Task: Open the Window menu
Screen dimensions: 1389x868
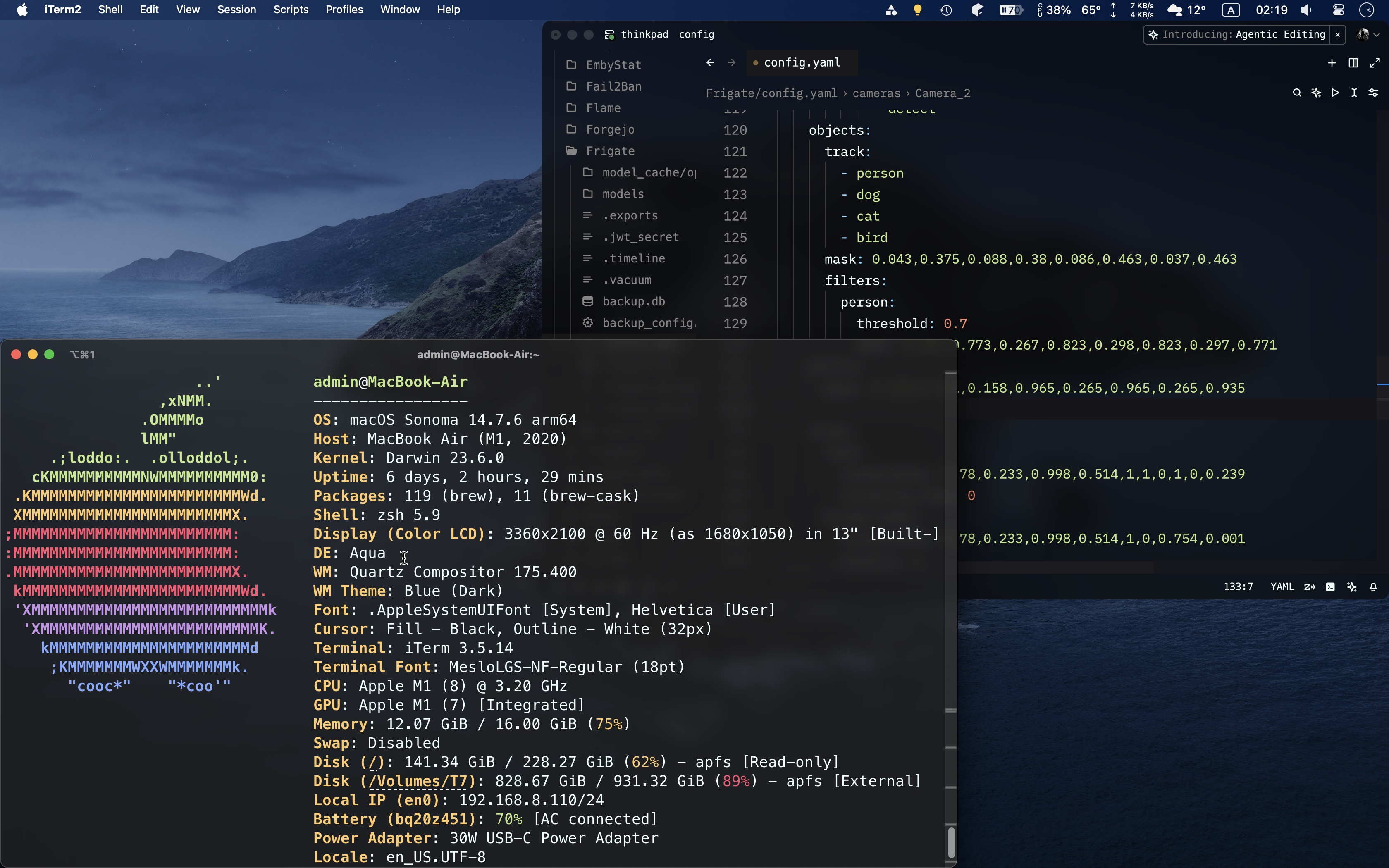Action: click(400, 10)
